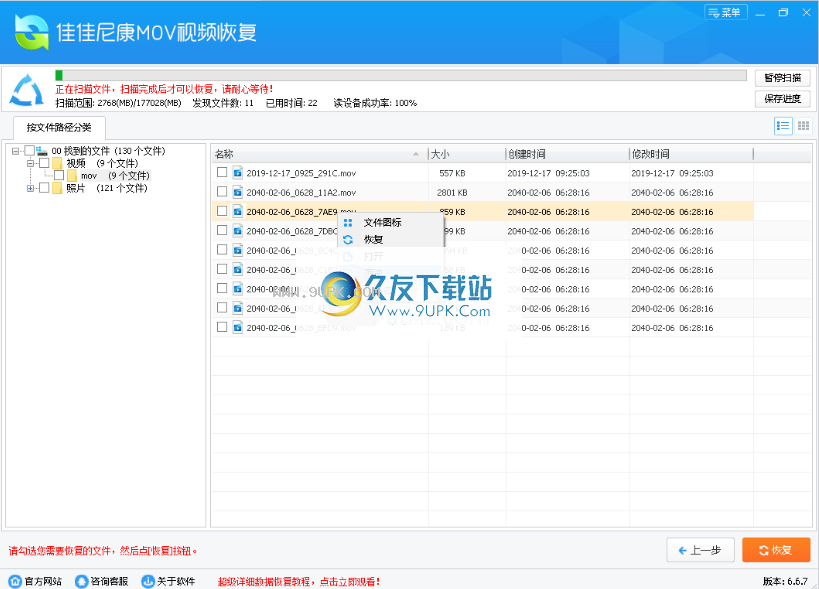This screenshot has height=589, width=819.
Task: Click the file icon of 2040-02-06_0628_11A2.mov
Action: pyautogui.click(x=238, y=192)
